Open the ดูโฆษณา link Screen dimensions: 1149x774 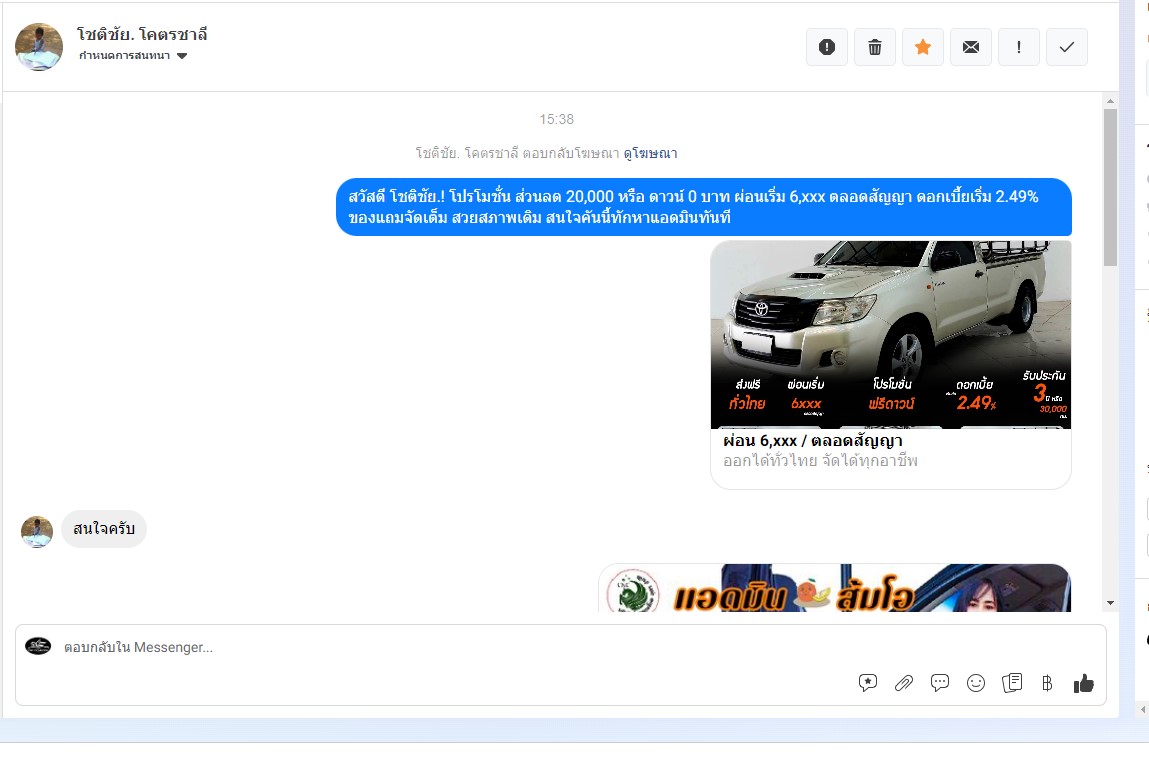click(650, 153)
